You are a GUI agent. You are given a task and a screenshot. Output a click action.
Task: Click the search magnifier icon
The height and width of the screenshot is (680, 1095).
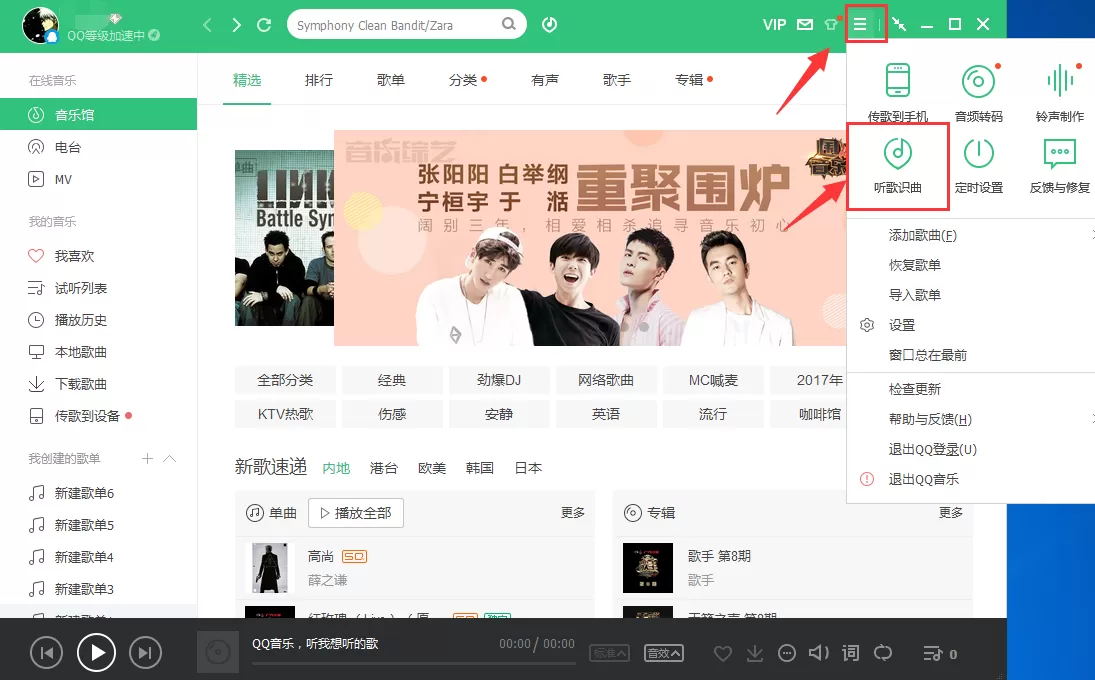pos(509,24)
